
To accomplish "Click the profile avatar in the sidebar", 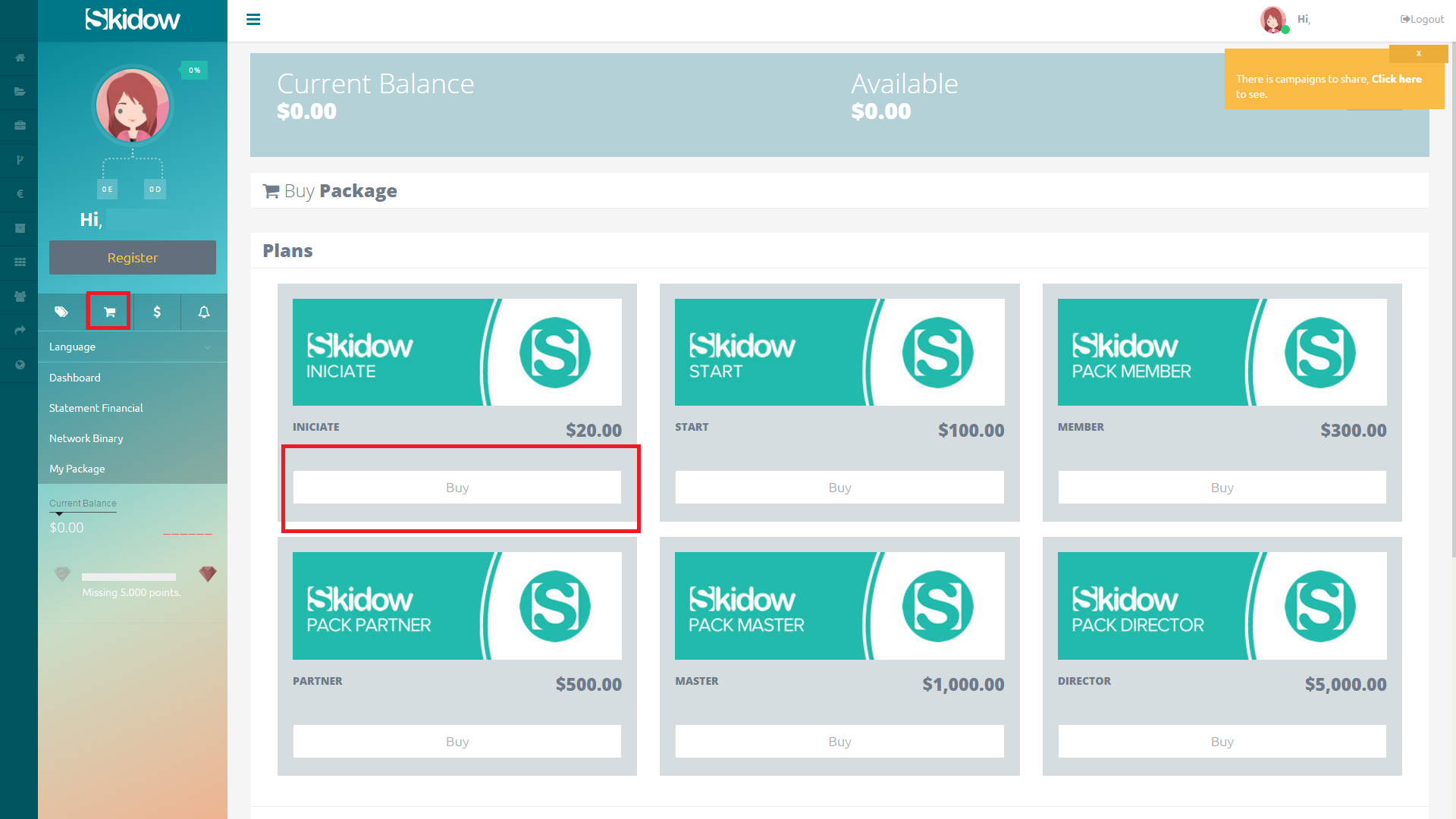I will pyautogui.click(x=133, y=105).
